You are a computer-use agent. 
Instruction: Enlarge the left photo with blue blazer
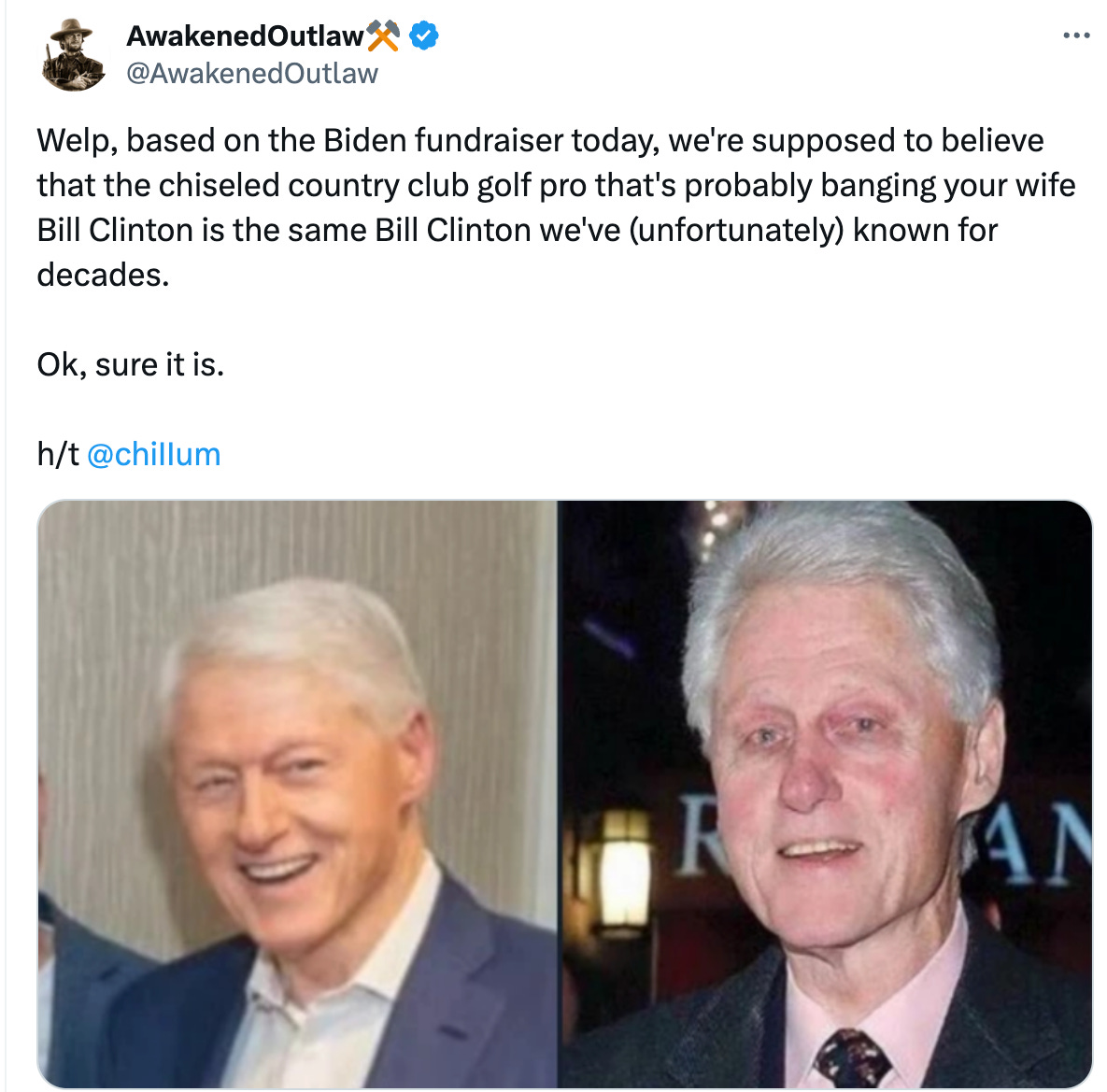pos(297,793)
